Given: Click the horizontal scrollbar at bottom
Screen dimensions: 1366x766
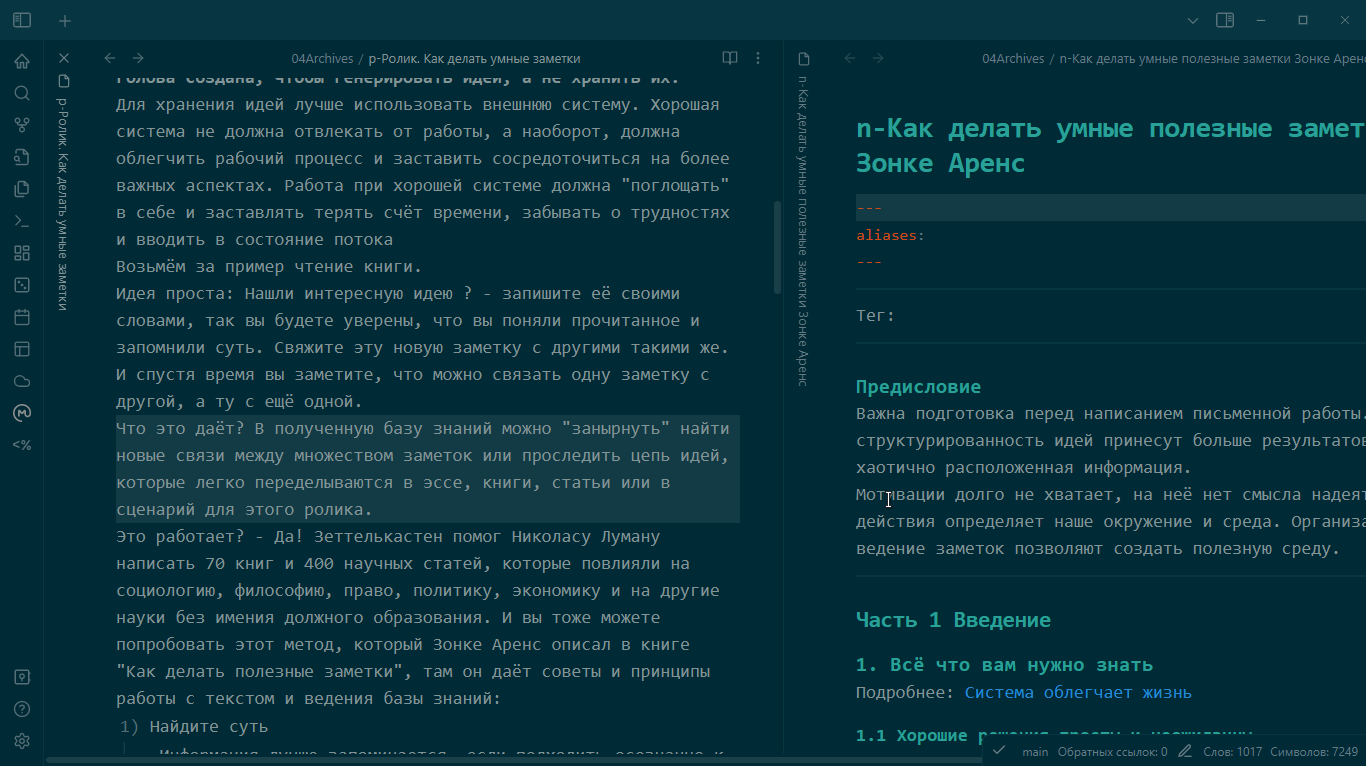Looking at the screenshot, I should [x=515, y=761].
